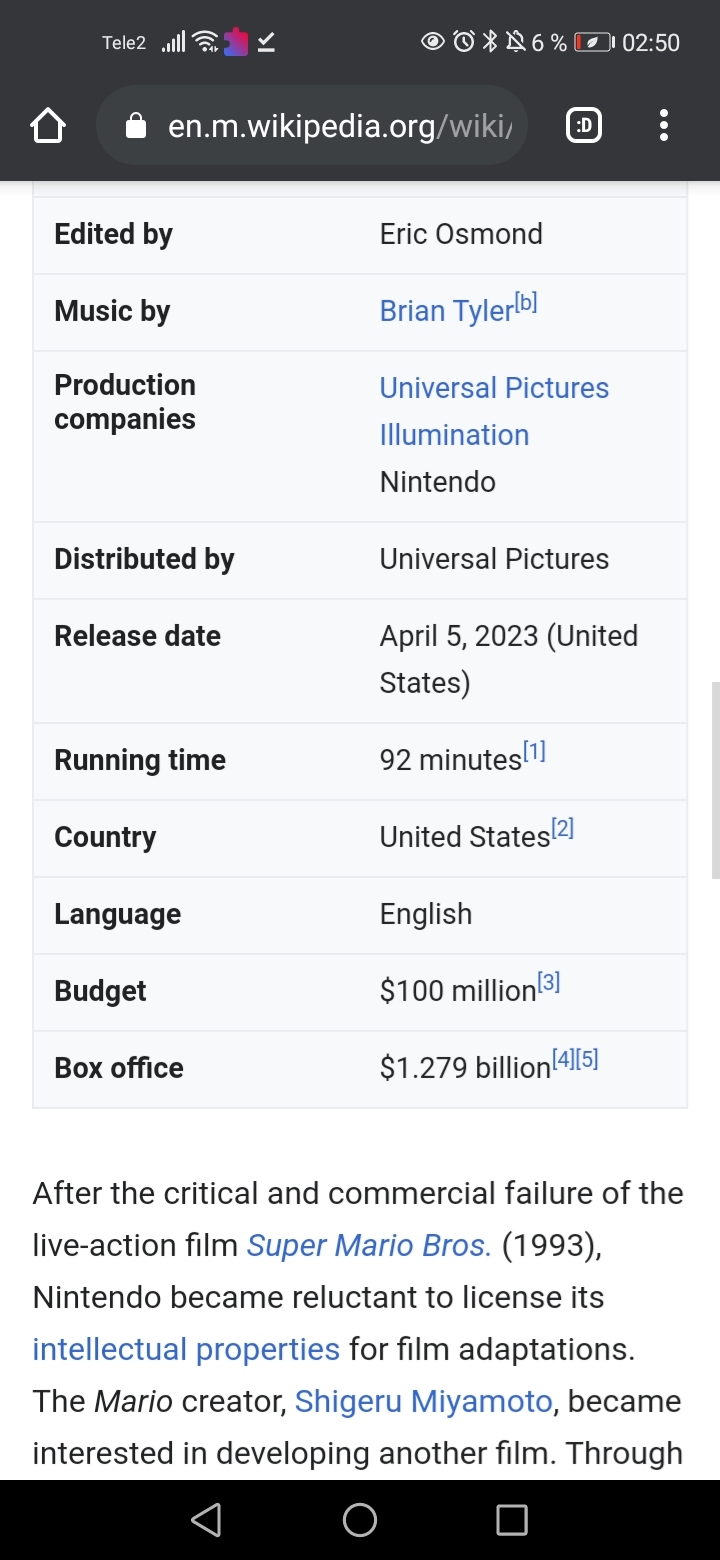Tap the Wi-Fi status icon

205,42
